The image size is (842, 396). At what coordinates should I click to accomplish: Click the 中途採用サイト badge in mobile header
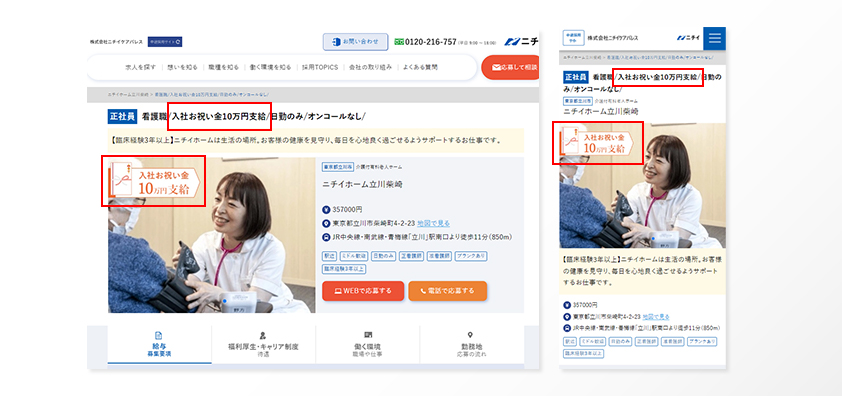573,38
